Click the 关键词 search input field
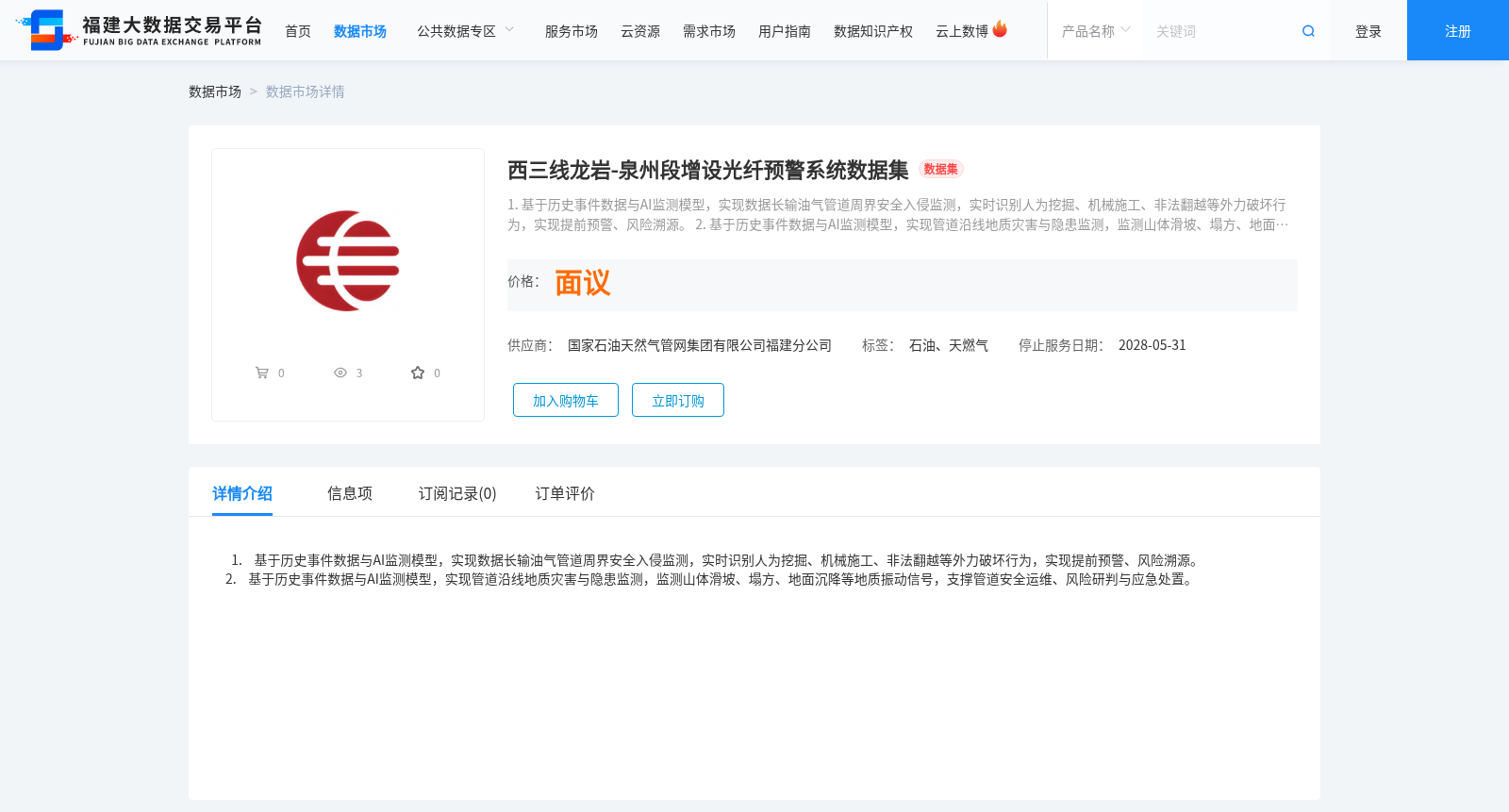 tap(1221, 31)
